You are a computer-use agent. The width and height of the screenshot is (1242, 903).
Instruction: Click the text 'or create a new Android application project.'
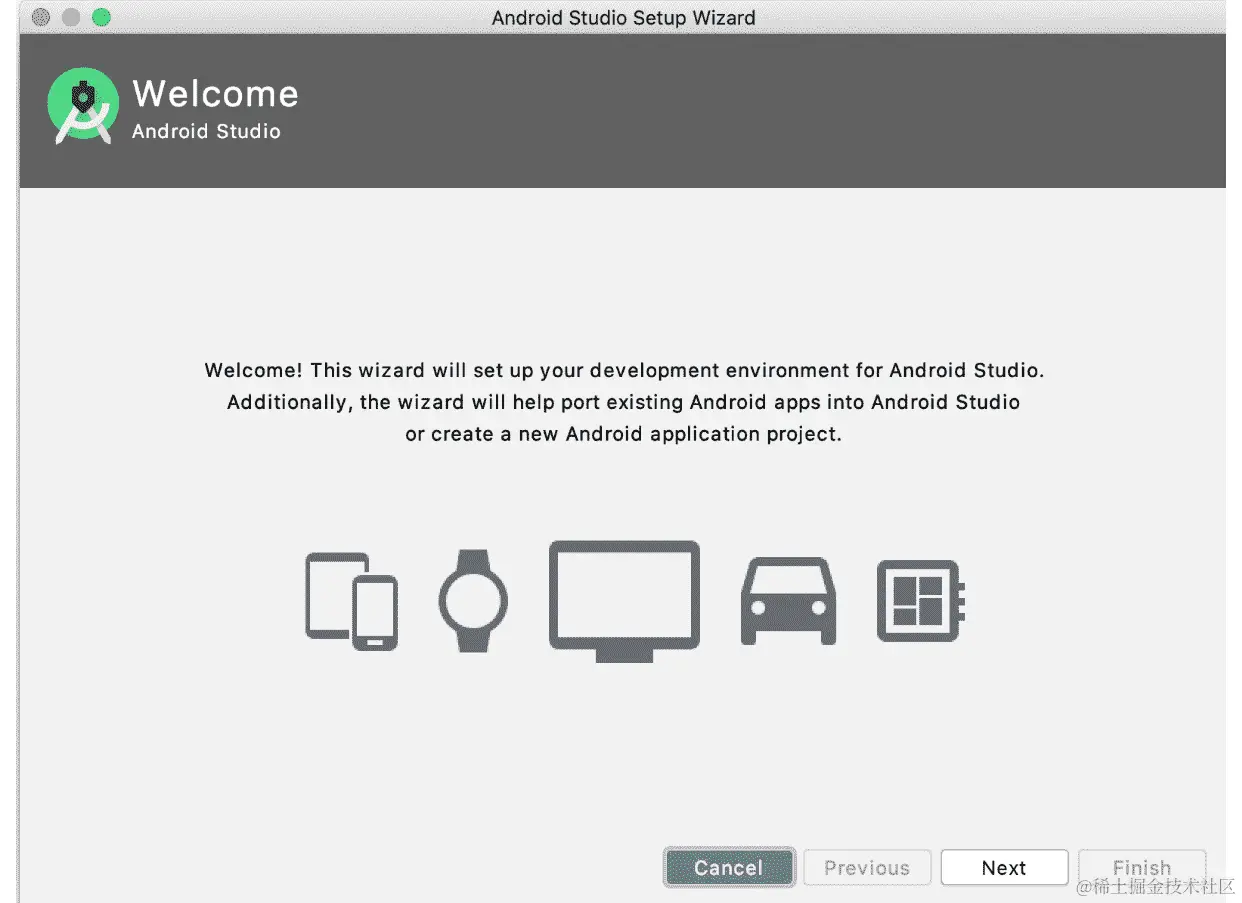[x=623, y=434]
